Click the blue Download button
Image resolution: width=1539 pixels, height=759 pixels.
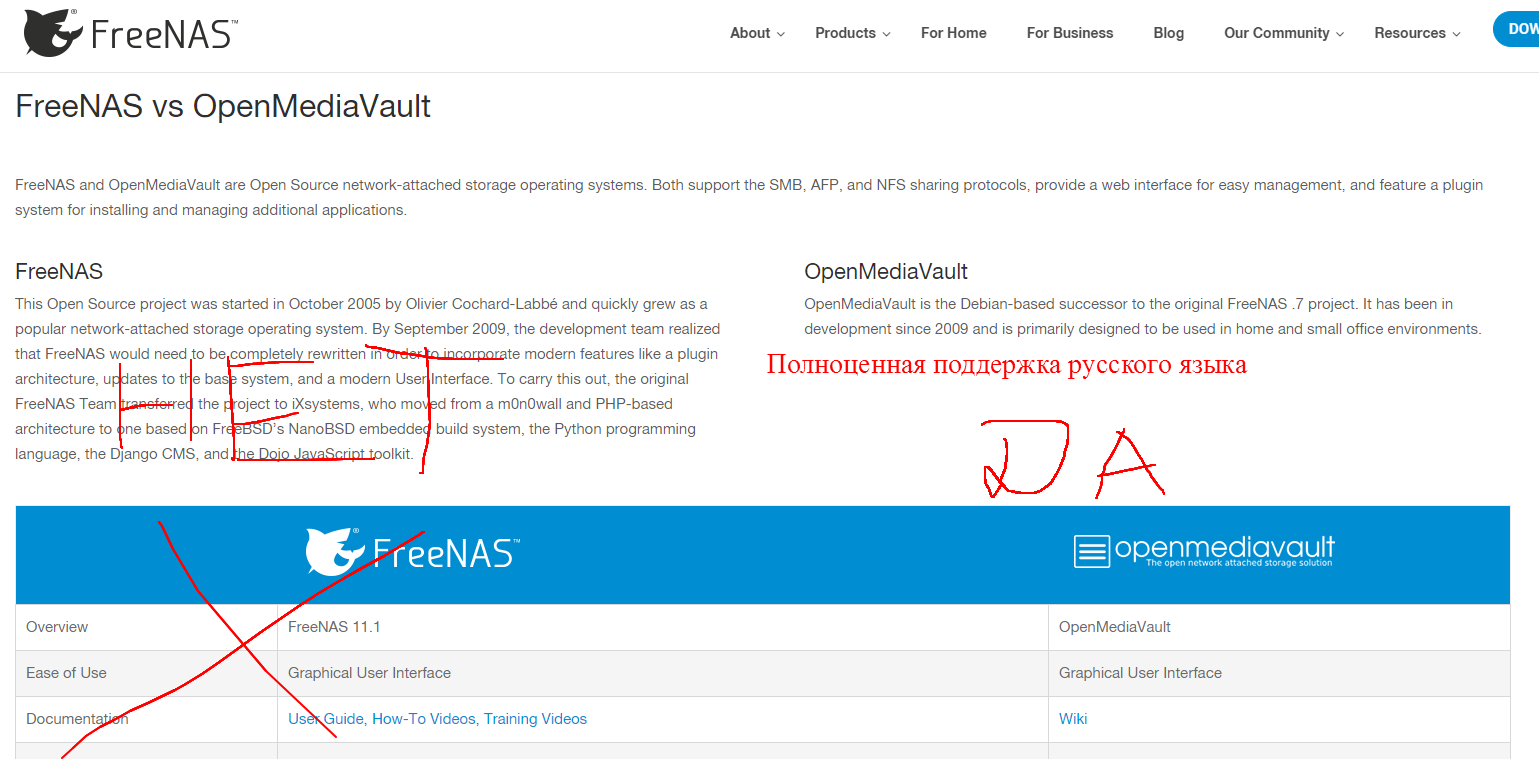[1516, 29]
